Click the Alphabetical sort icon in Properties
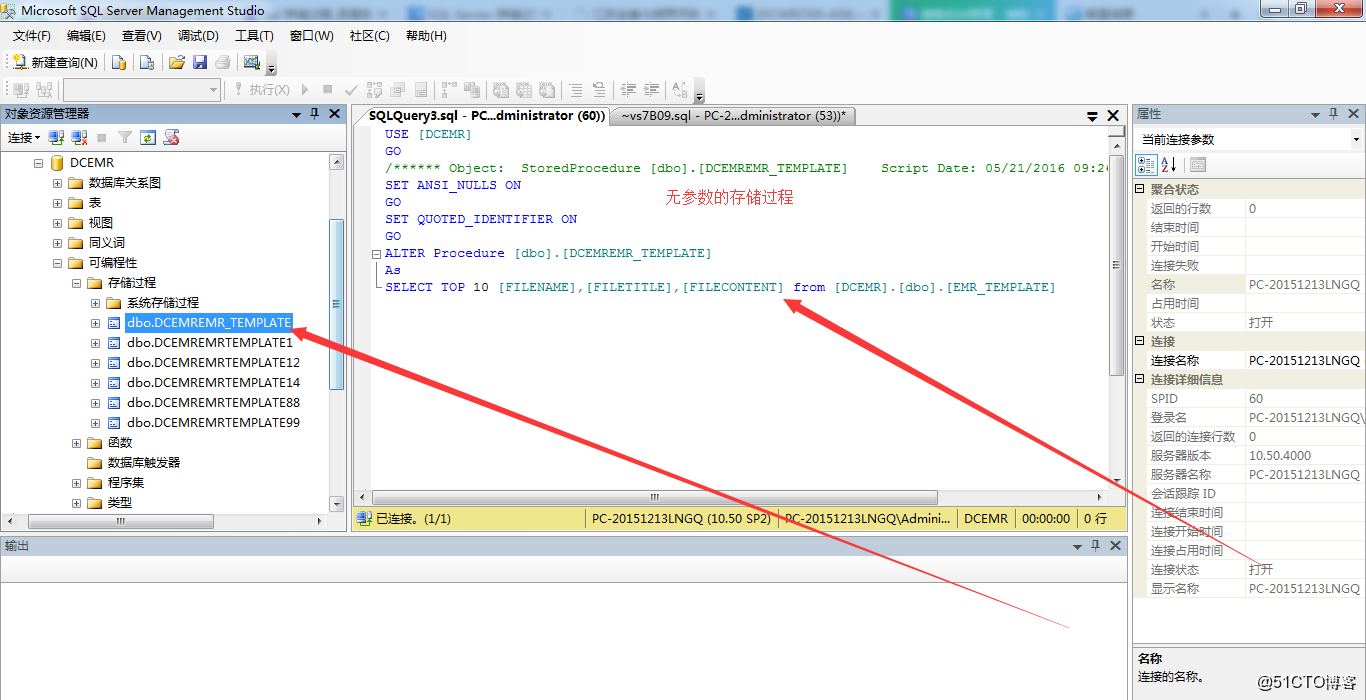The height and width of the screenshot is (700, 1366). (x=1168, y=165)
